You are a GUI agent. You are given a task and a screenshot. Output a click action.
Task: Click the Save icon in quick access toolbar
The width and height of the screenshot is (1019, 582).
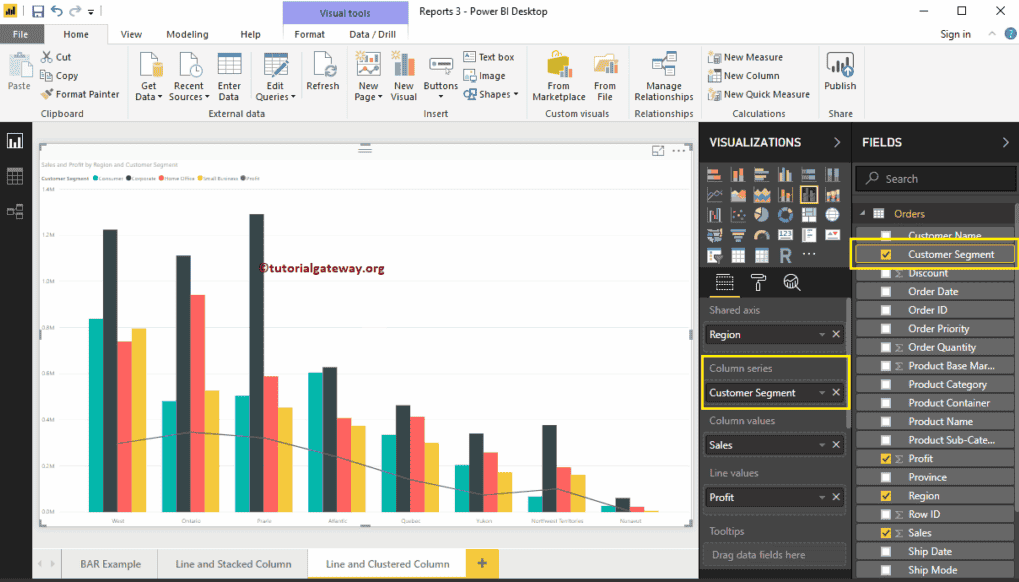pyautogui.click(x=37, y=10)
